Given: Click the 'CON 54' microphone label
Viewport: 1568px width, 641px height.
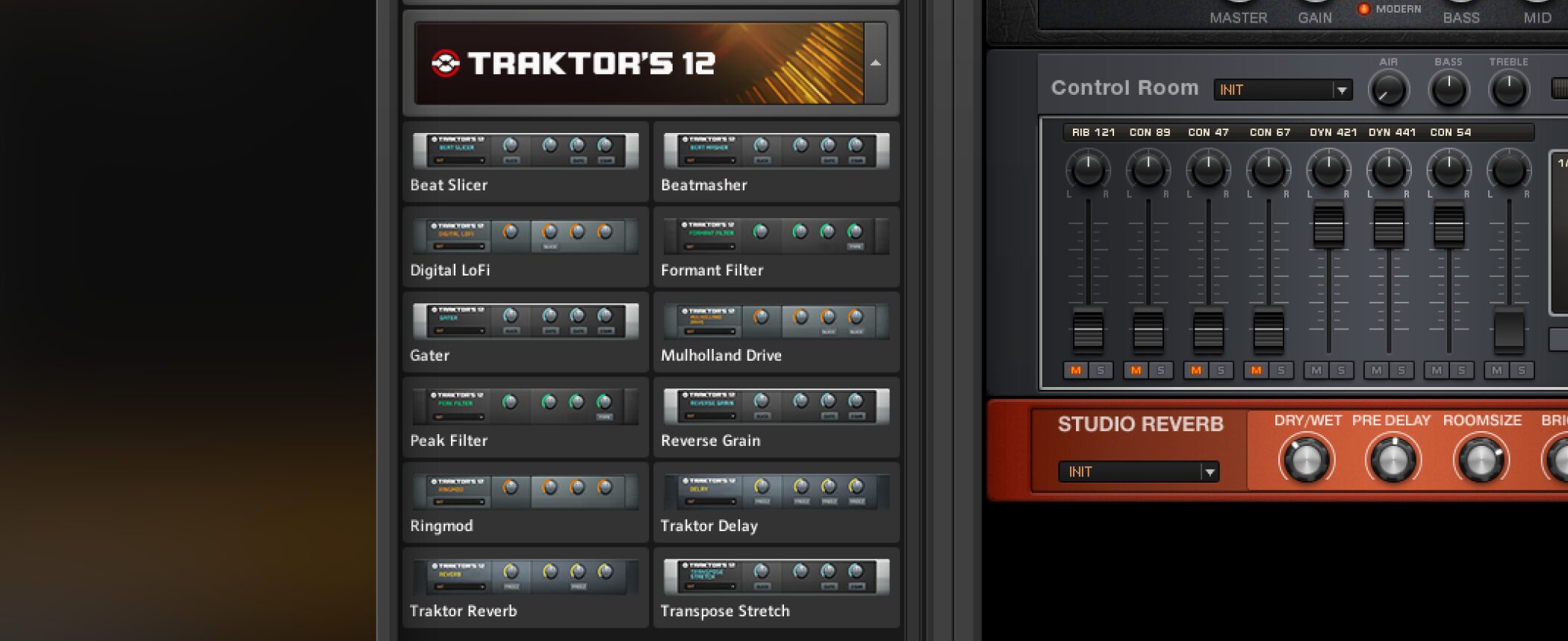Looking at the screenshot, I should [x=1451, y=132].
